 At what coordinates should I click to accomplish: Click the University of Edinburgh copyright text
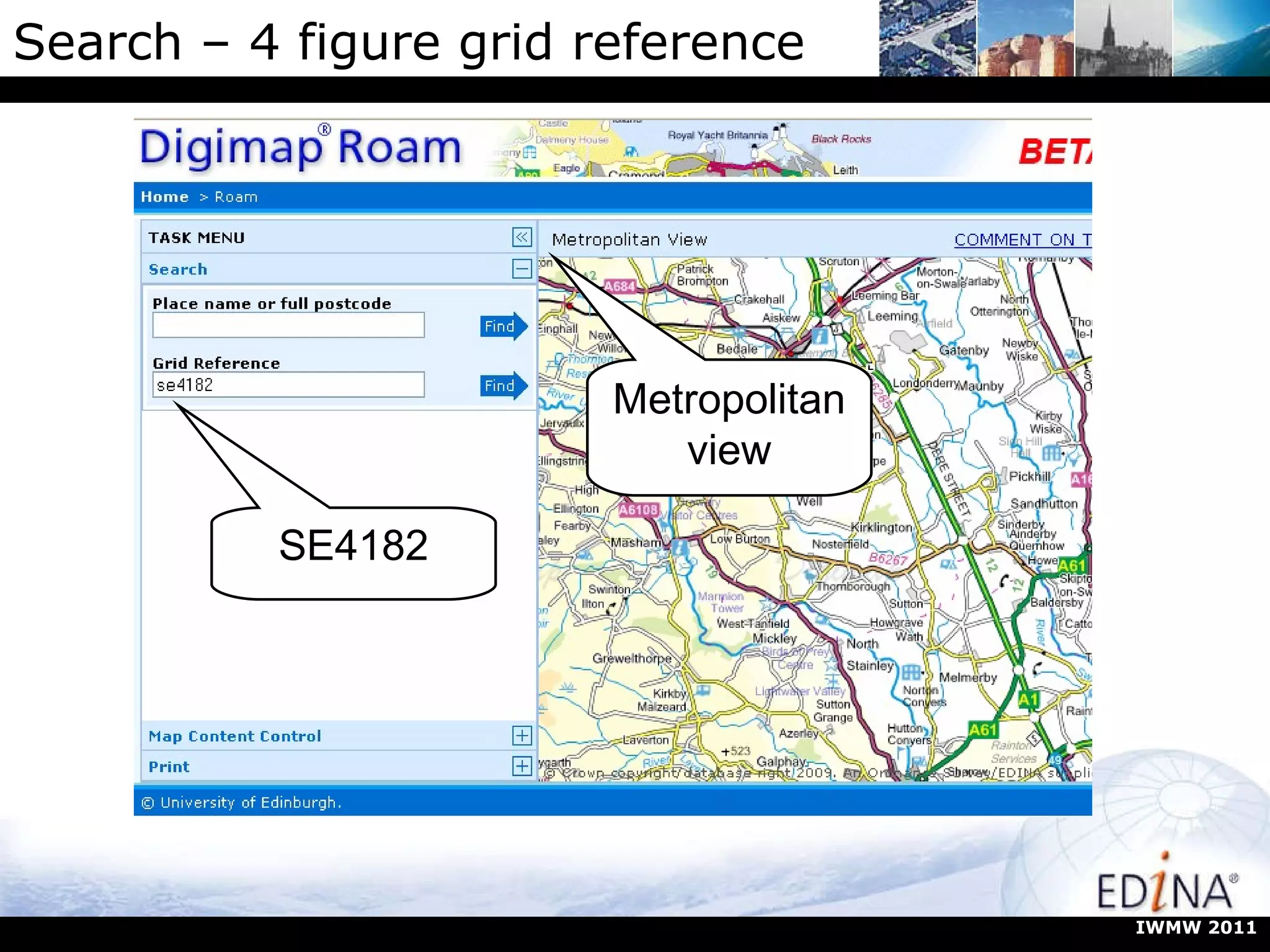pyautogui.click(x=242, y=803)
